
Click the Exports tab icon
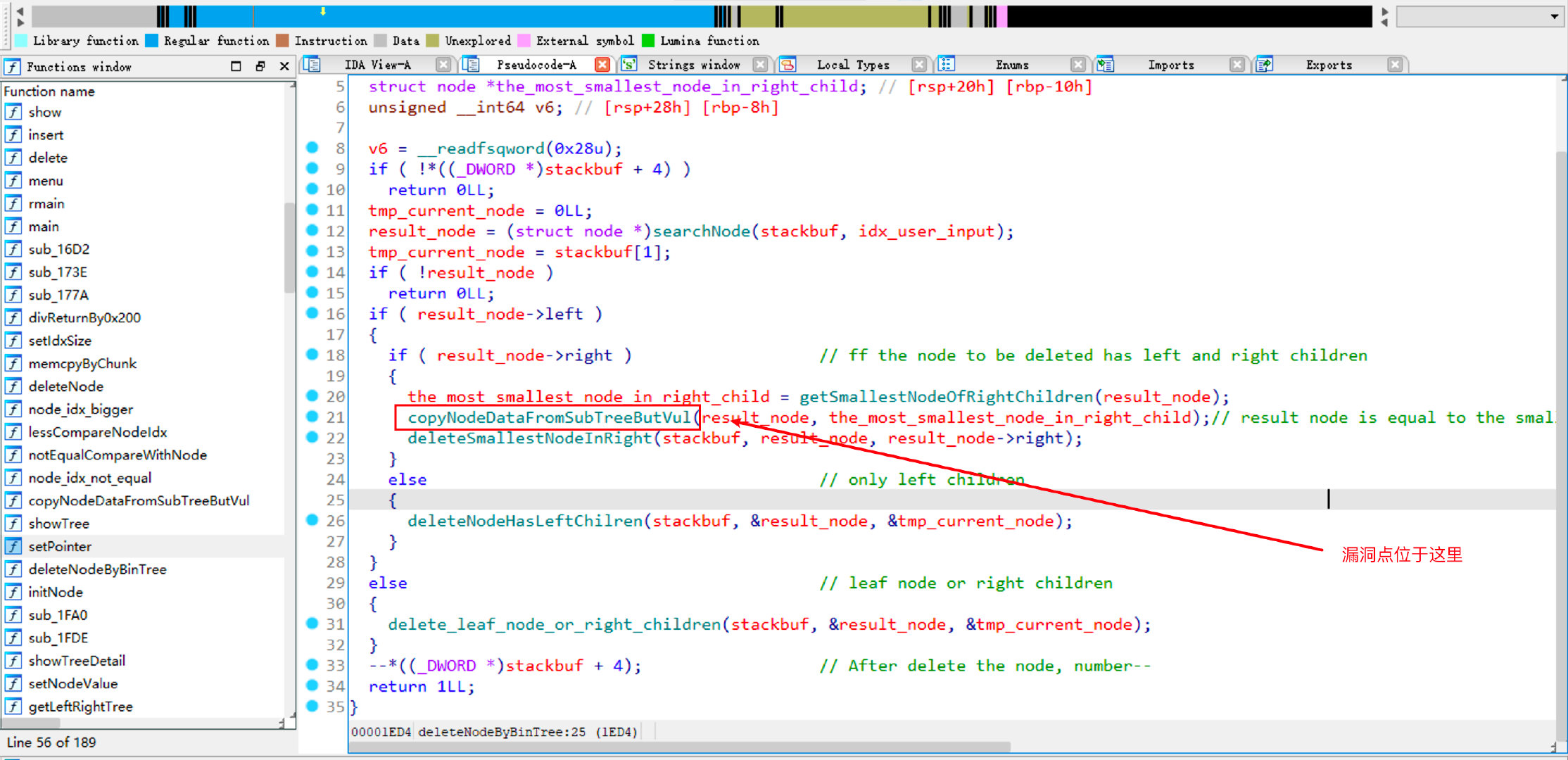coord(1265,65)
